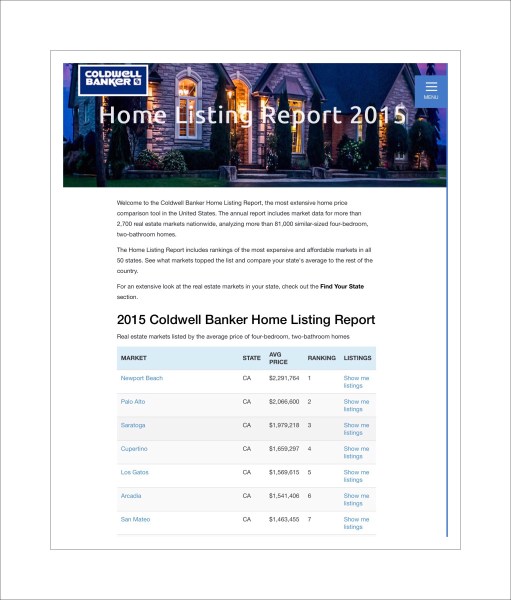Click the $1,979,218 price cell
511x600 pixels.
(284, 425)
